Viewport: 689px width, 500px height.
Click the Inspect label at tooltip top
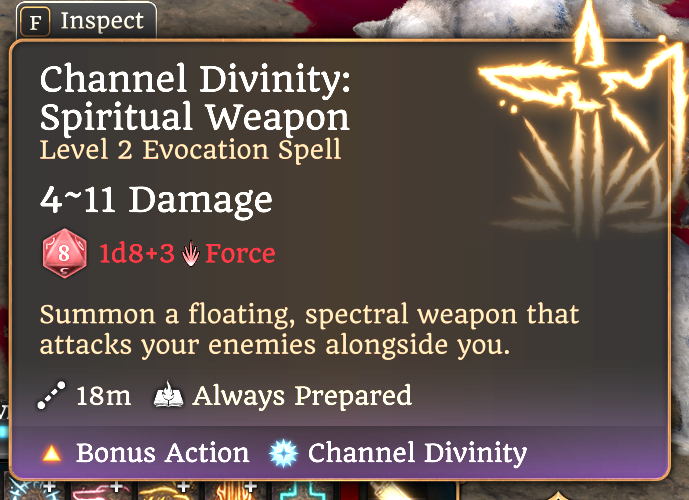coord(102,21)
